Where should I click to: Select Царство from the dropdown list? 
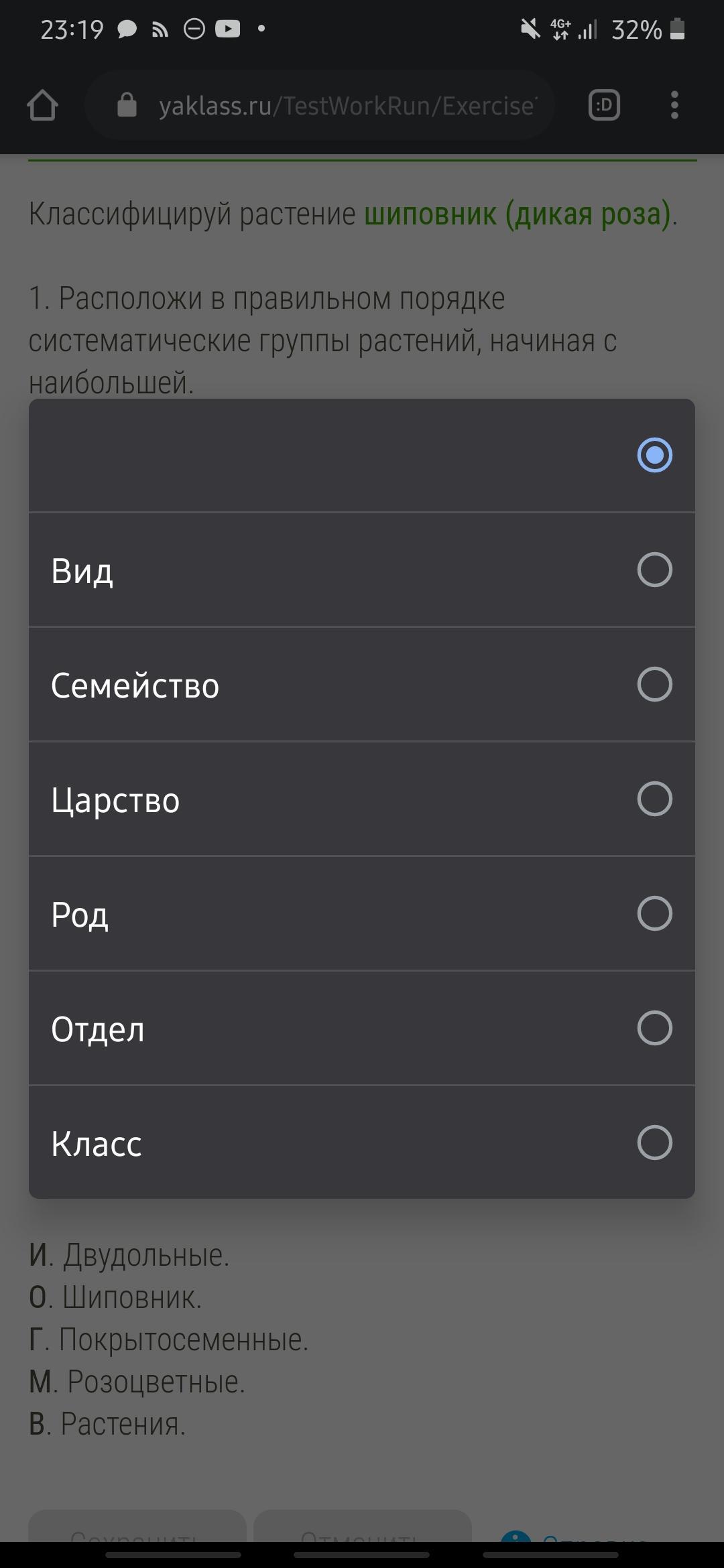[362, 799]
